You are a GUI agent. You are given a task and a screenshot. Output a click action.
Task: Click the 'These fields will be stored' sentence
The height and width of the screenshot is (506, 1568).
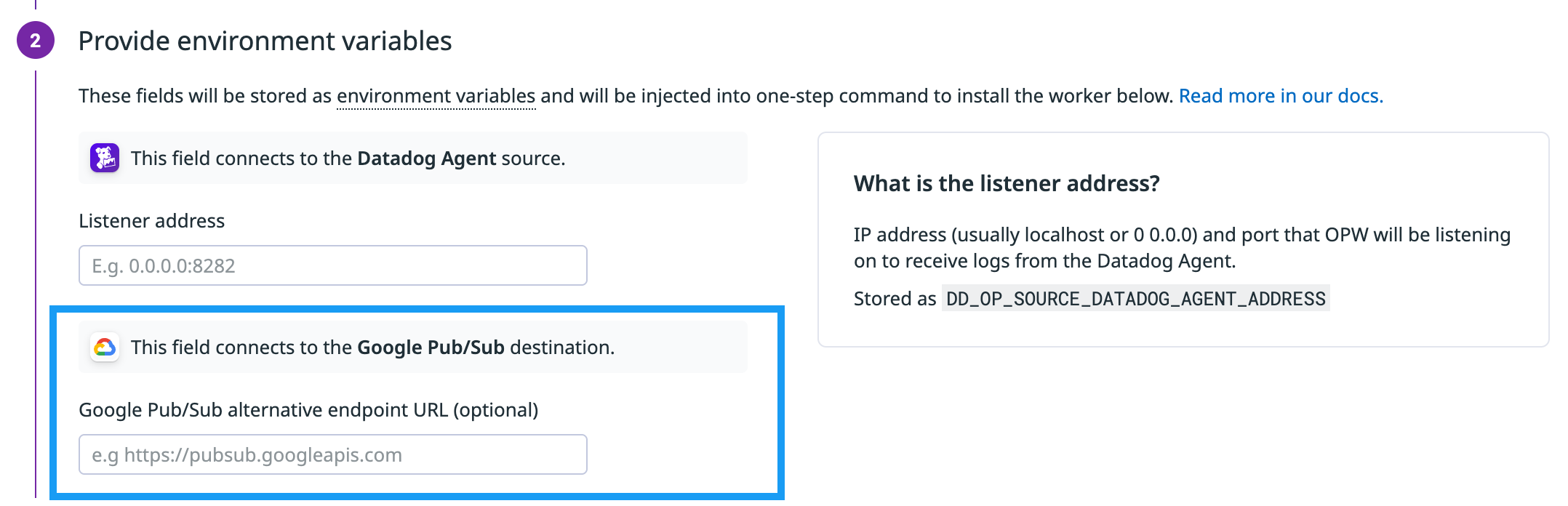click(625, 96)
